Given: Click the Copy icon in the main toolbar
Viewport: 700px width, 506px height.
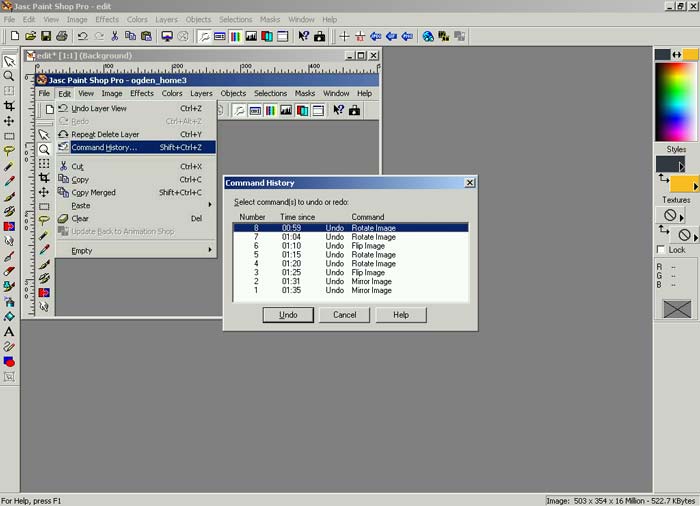Looking at the screenshot, I should [130, 36].
